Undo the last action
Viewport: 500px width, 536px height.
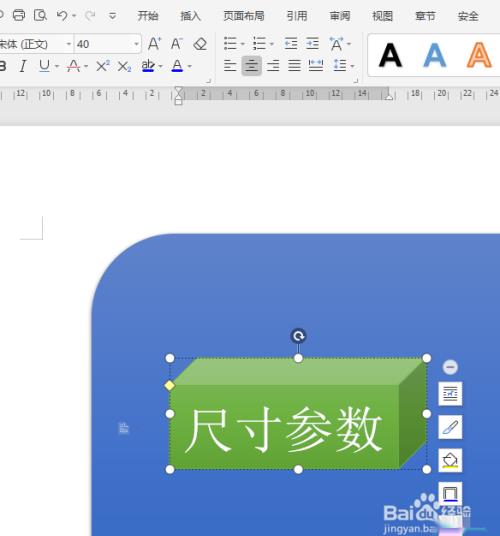click(x=62, y=15)
